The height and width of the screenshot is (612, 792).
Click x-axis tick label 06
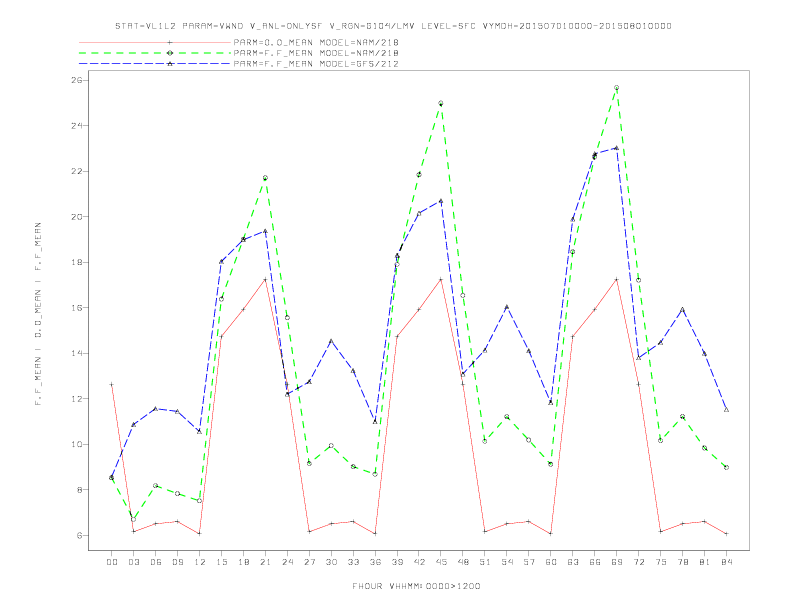[x=156, y=562]
